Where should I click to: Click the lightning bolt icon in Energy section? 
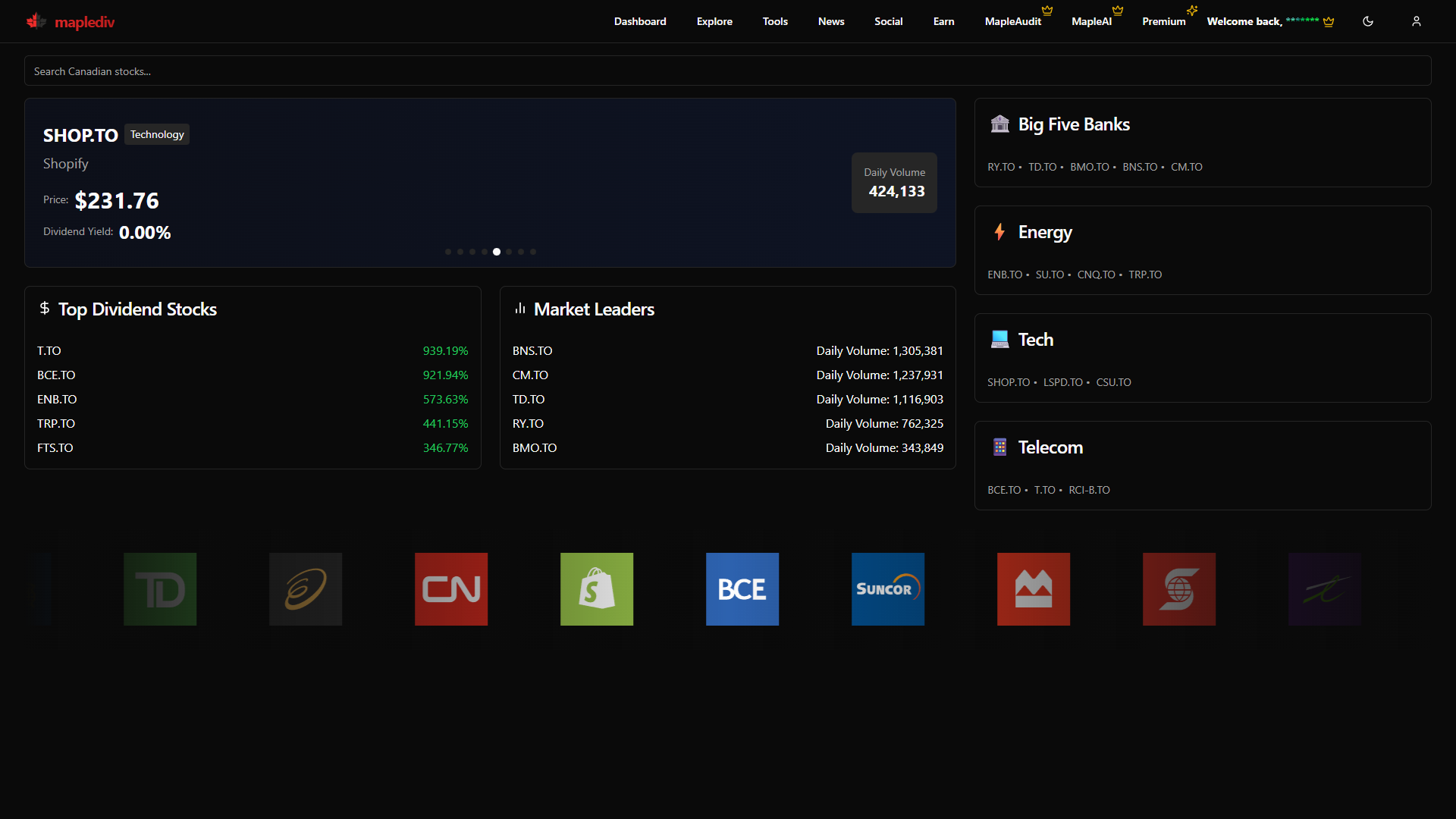(1000, 231)
